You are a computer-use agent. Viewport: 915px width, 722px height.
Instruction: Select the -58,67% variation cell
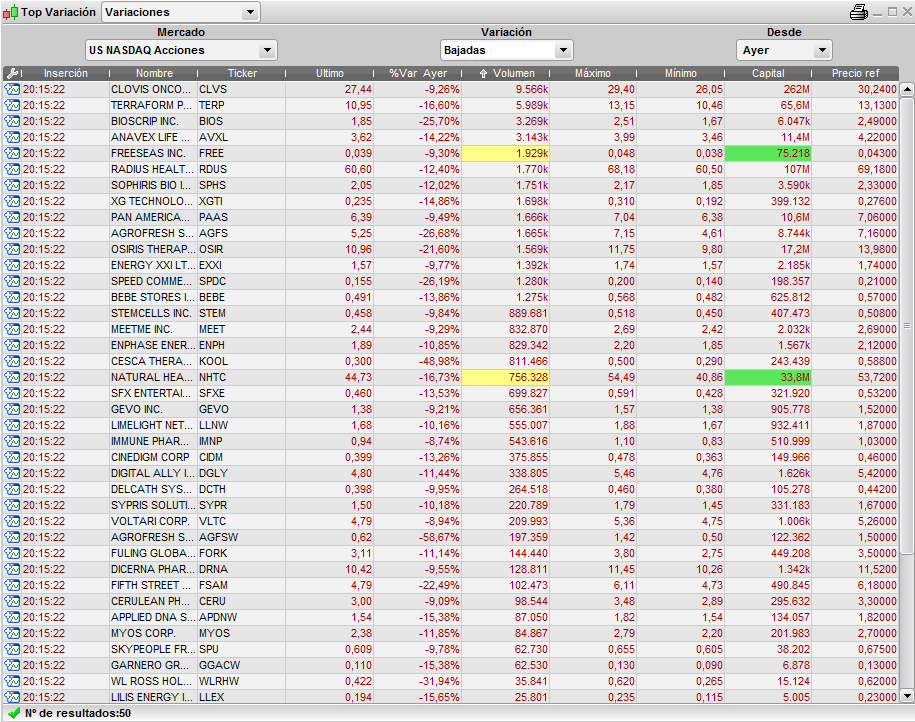coord(417,538)
